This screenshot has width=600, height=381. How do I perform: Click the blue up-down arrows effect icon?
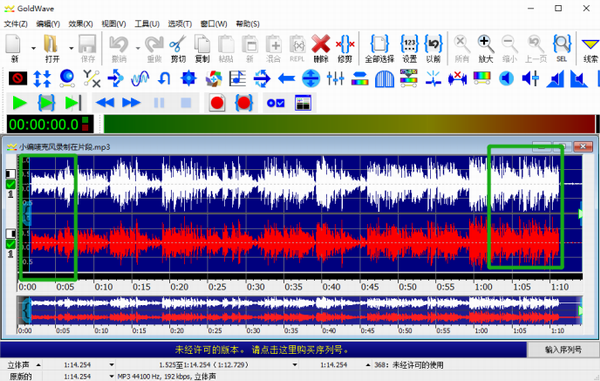coord(42,78)
